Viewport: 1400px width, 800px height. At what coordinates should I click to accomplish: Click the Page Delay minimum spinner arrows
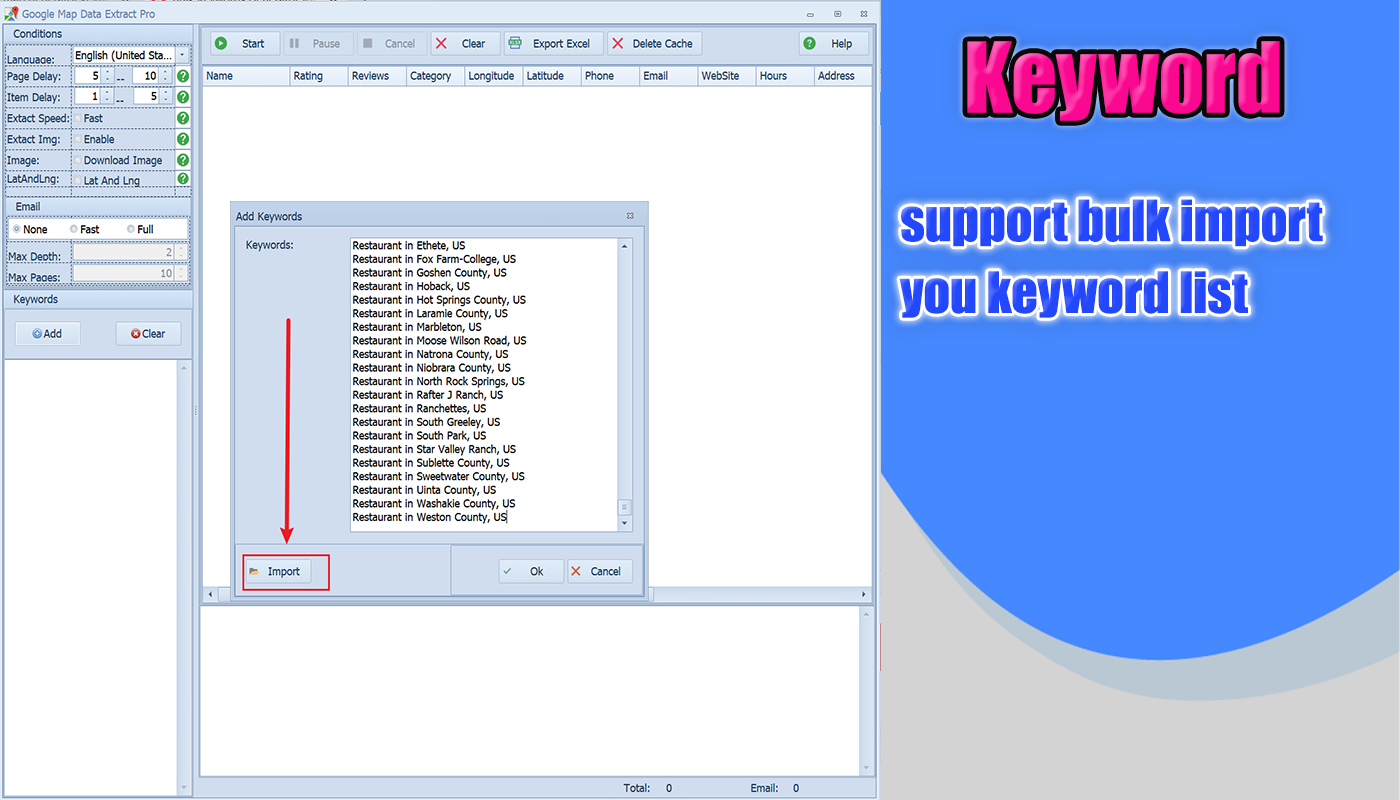(x=108, y=76)
